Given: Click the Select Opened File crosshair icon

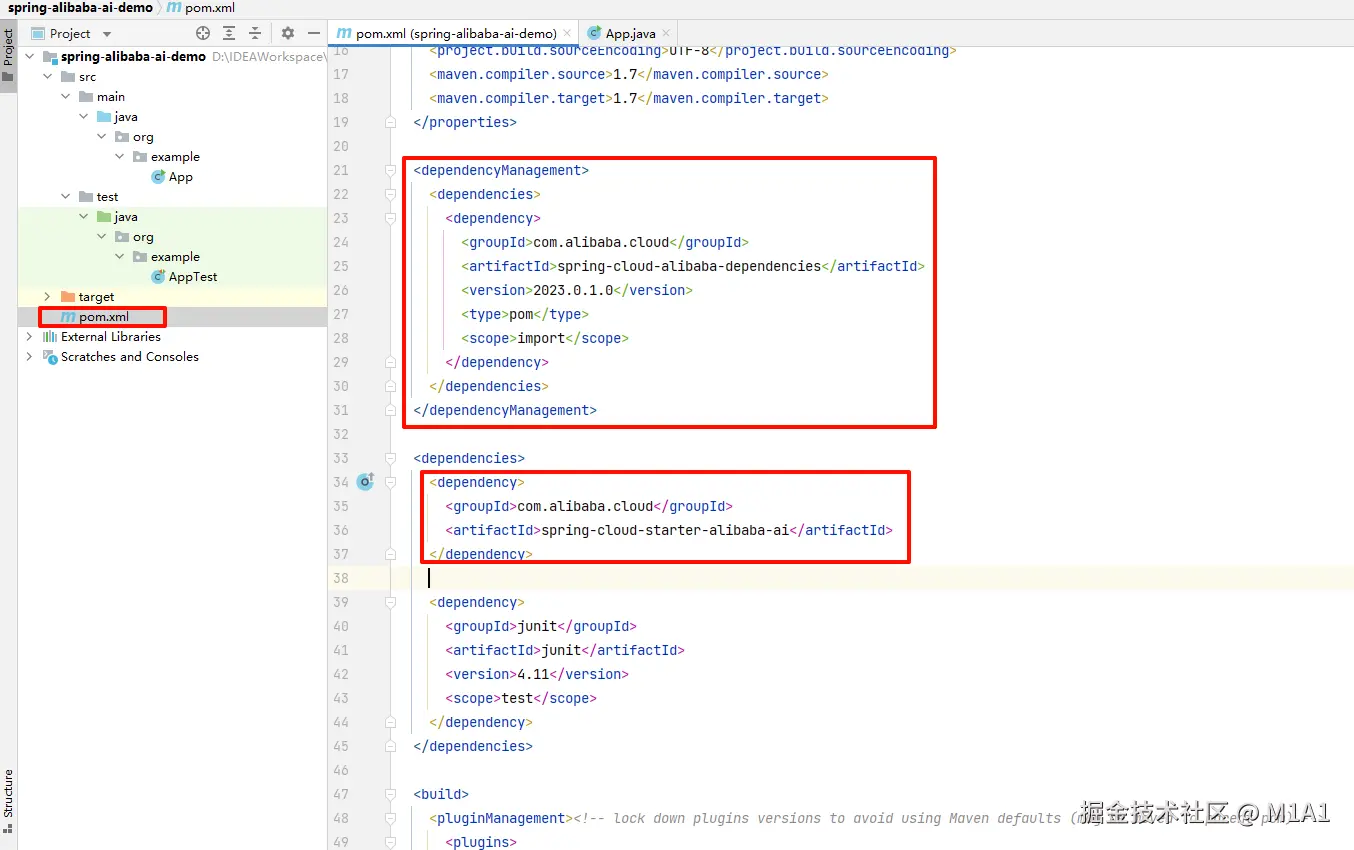Looking at the screenshot, I should 203,33.
